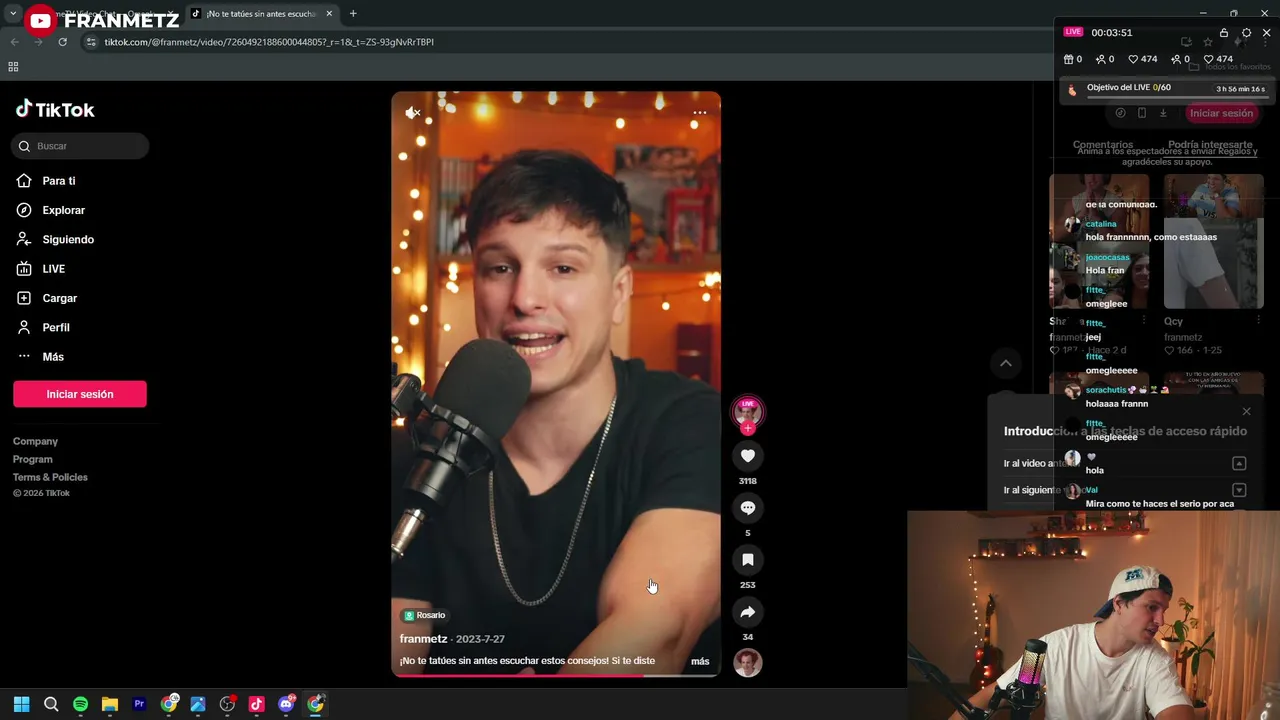Open OBS Studio from the taskbar

point(227,704)
